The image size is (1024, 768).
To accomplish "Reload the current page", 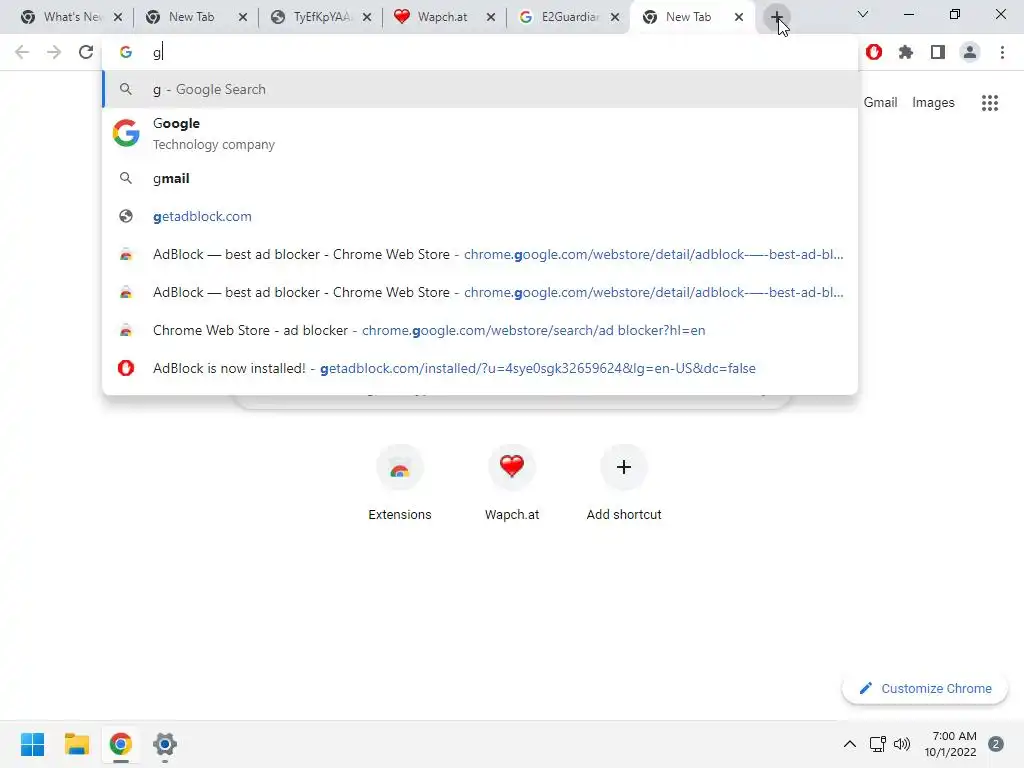I will pyautogui.click(x=86, y=52).
